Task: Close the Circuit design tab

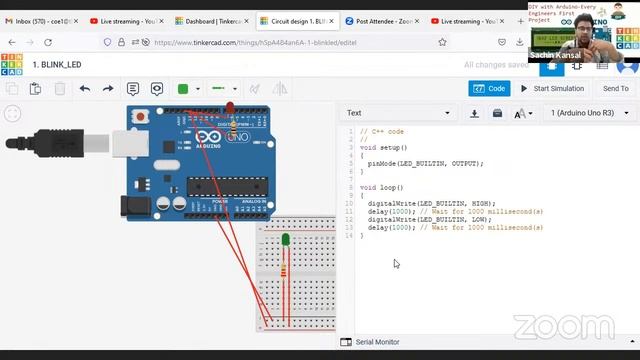Action: [x=331, y=21]
